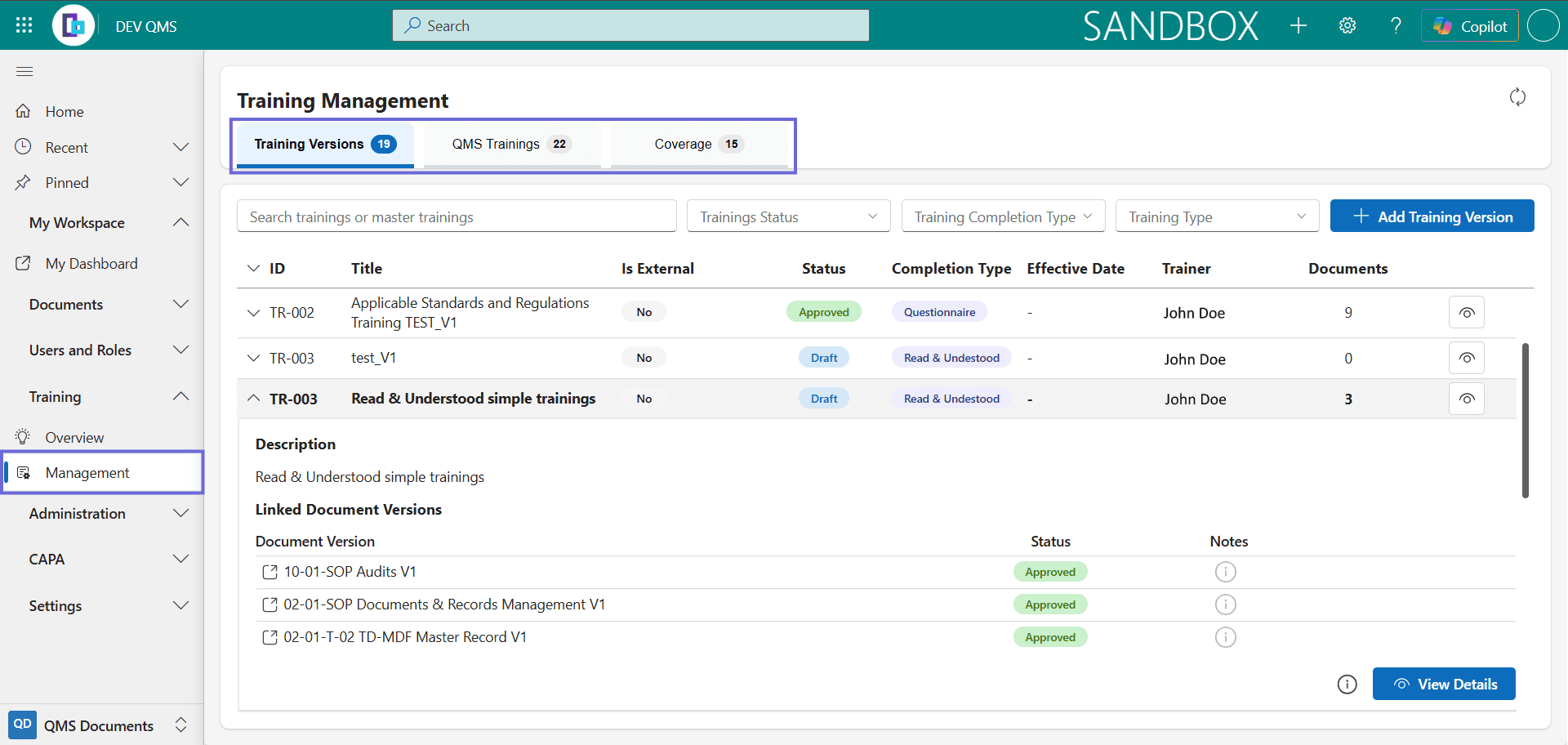Switch area using QMS Documents selector
1568x745 pixels.
[101, 725]
